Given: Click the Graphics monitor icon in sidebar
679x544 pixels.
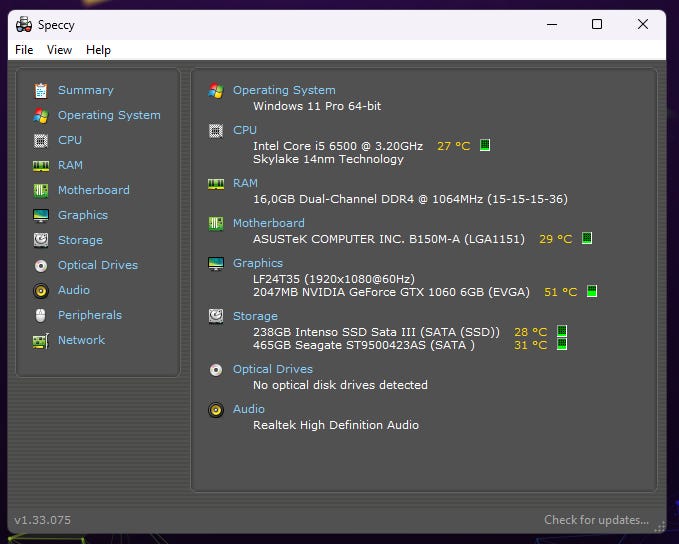Looking at the screenshot, I should pos(41,215).
